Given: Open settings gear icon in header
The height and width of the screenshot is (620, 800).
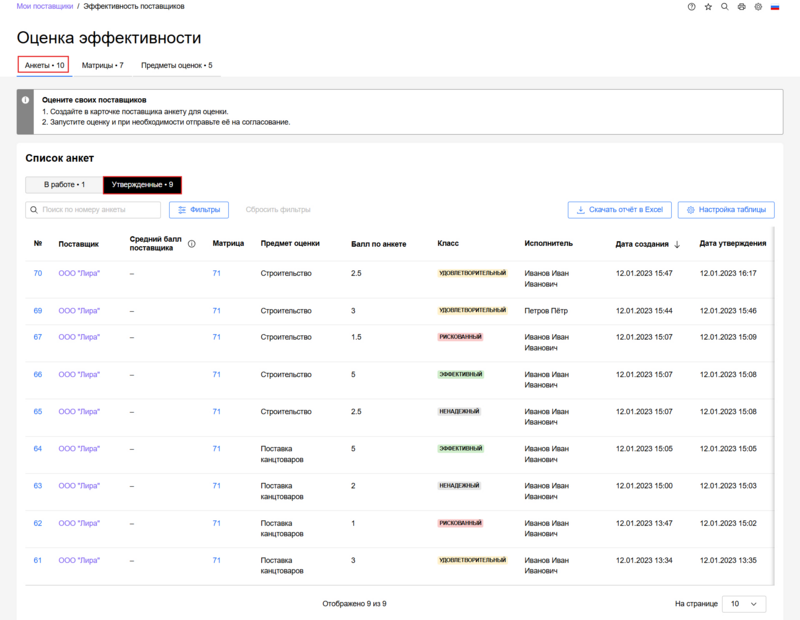Looking at the screenshot, I should (758, 7).
